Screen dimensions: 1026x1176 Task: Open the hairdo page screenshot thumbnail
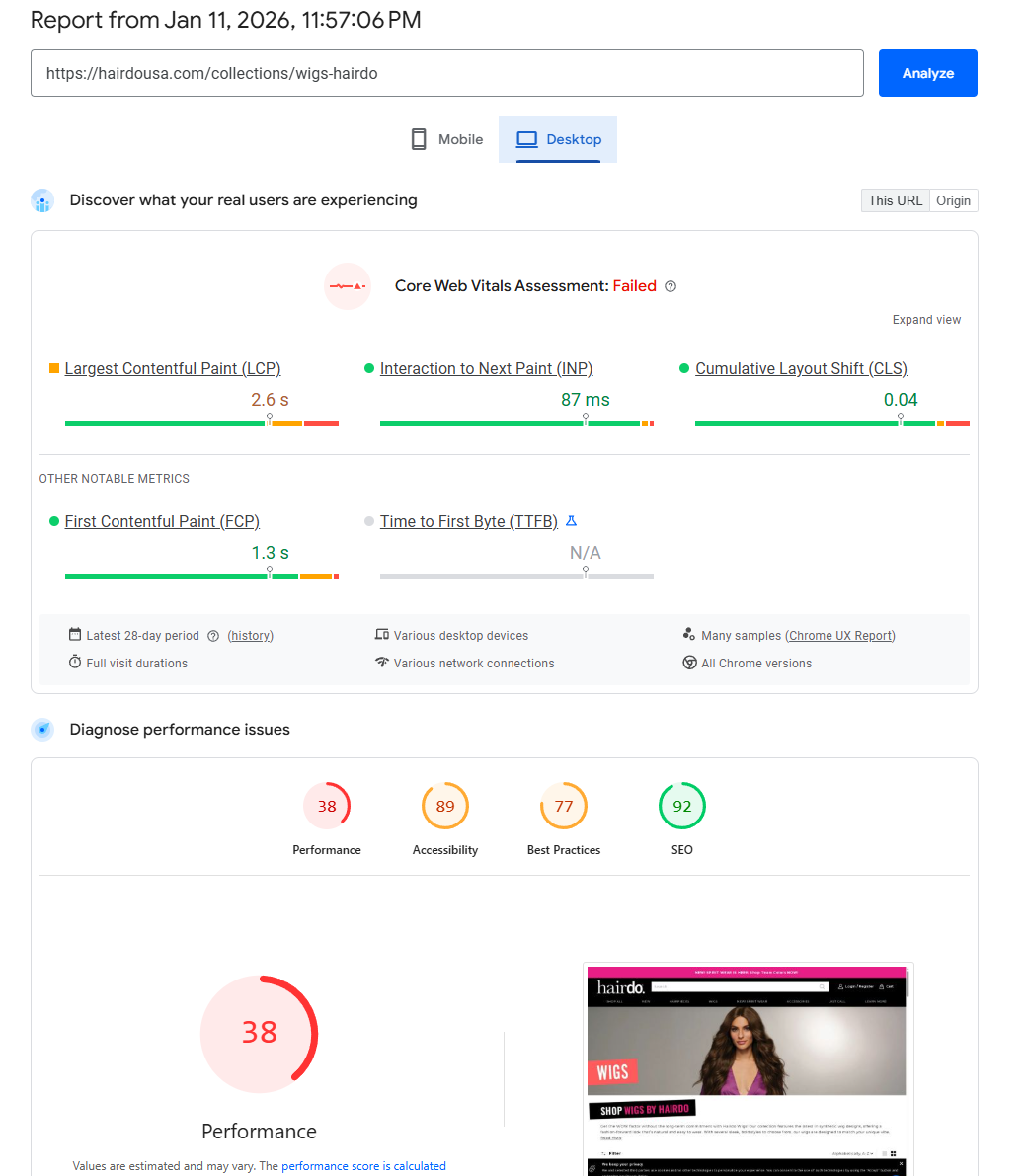[748, 1070]
